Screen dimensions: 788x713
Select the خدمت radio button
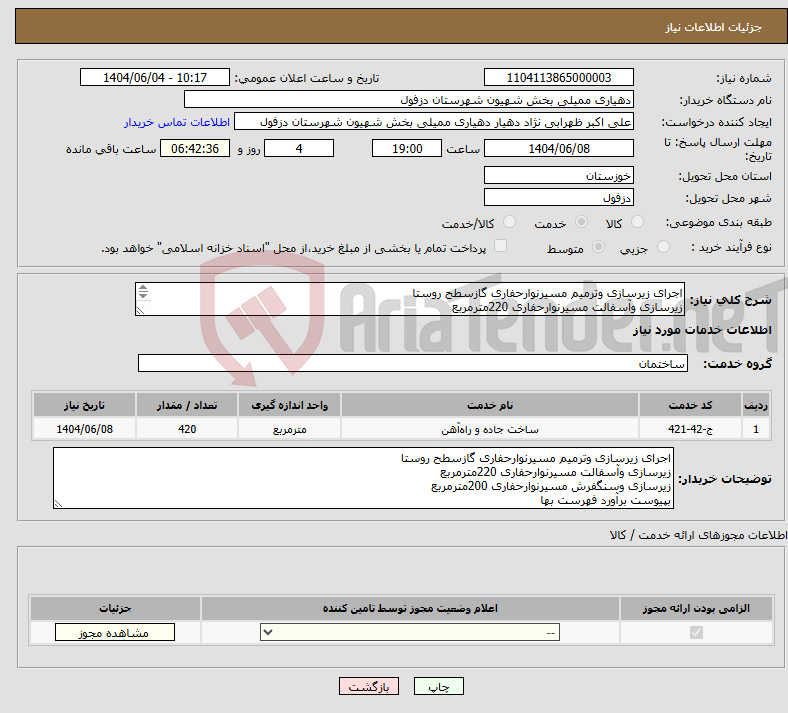[x=581, y=222]
